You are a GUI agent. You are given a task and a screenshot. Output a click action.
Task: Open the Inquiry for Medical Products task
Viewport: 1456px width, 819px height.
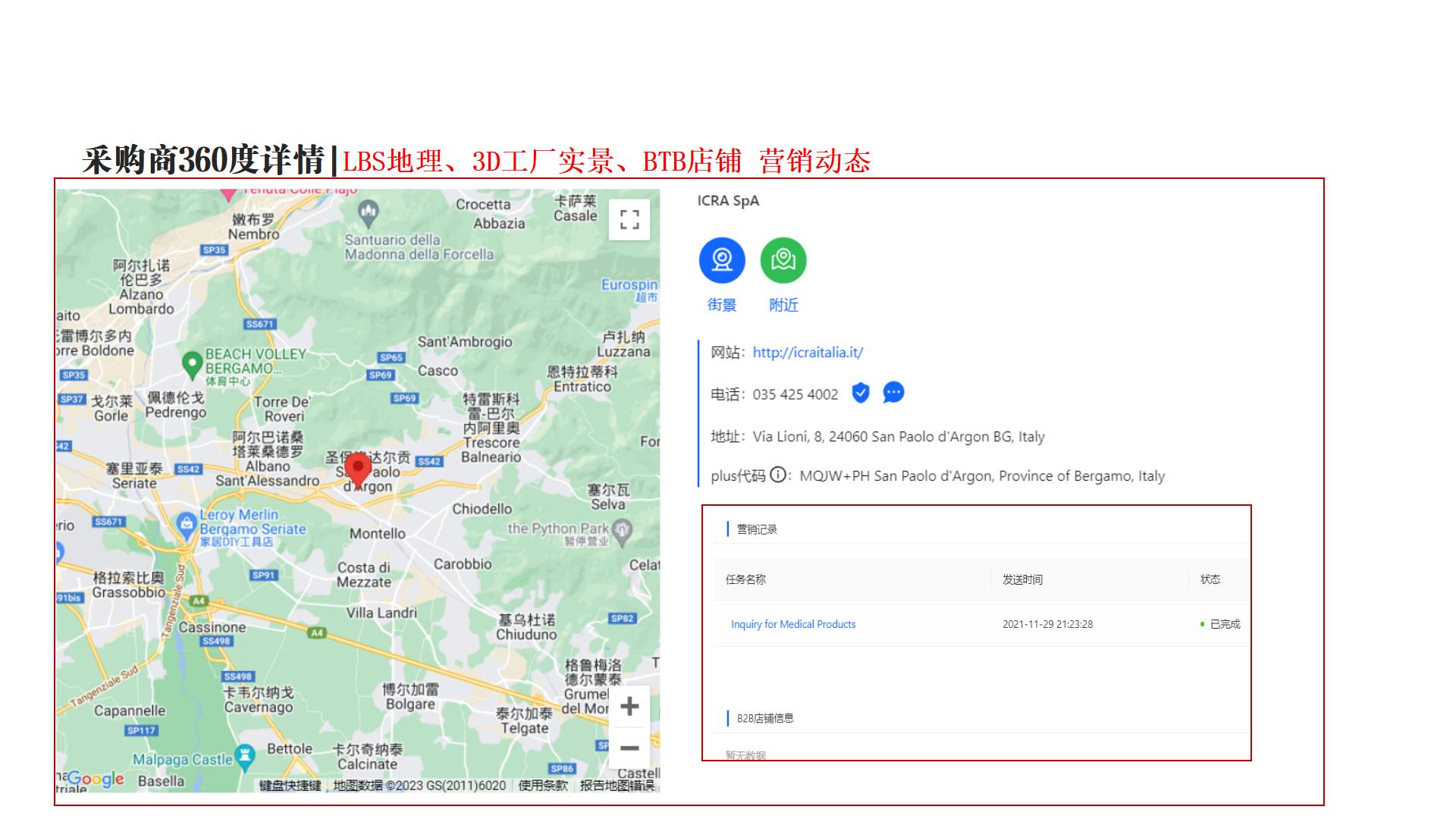(x=793, y=624)
